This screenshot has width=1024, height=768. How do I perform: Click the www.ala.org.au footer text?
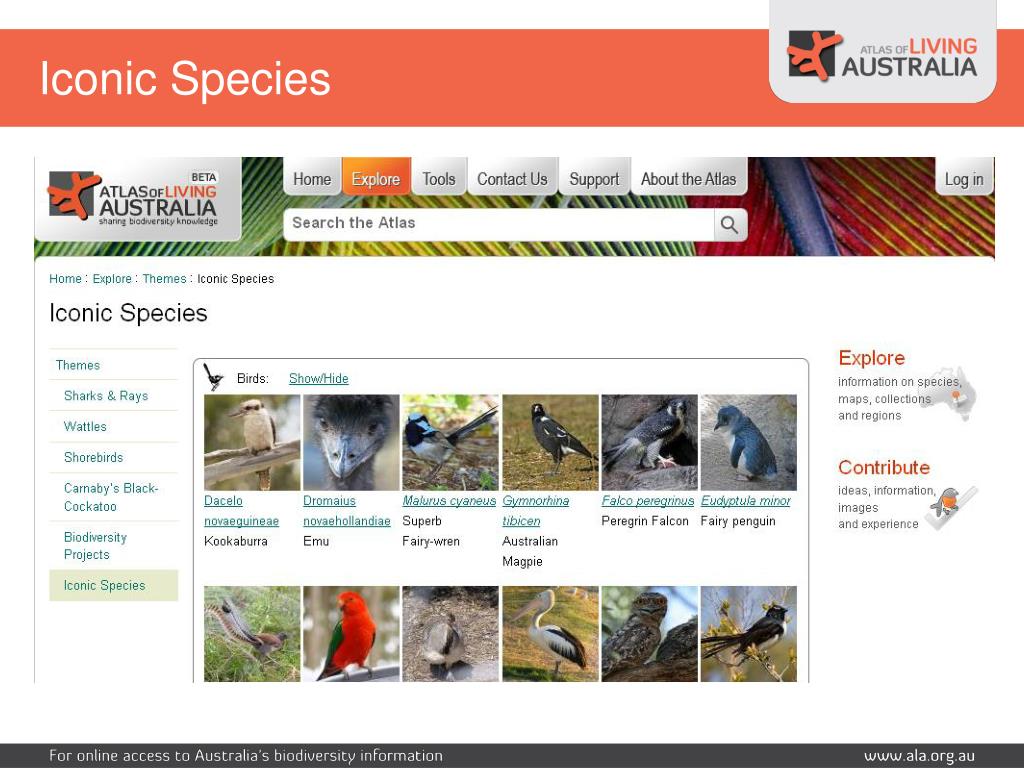tap(920, 756)
